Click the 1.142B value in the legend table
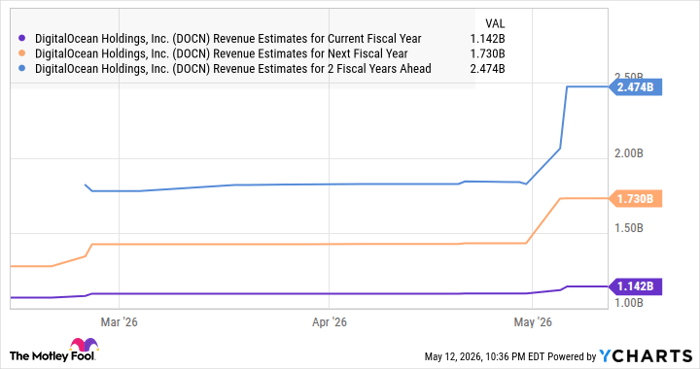700x369 pixels. (x=488, y=39)
